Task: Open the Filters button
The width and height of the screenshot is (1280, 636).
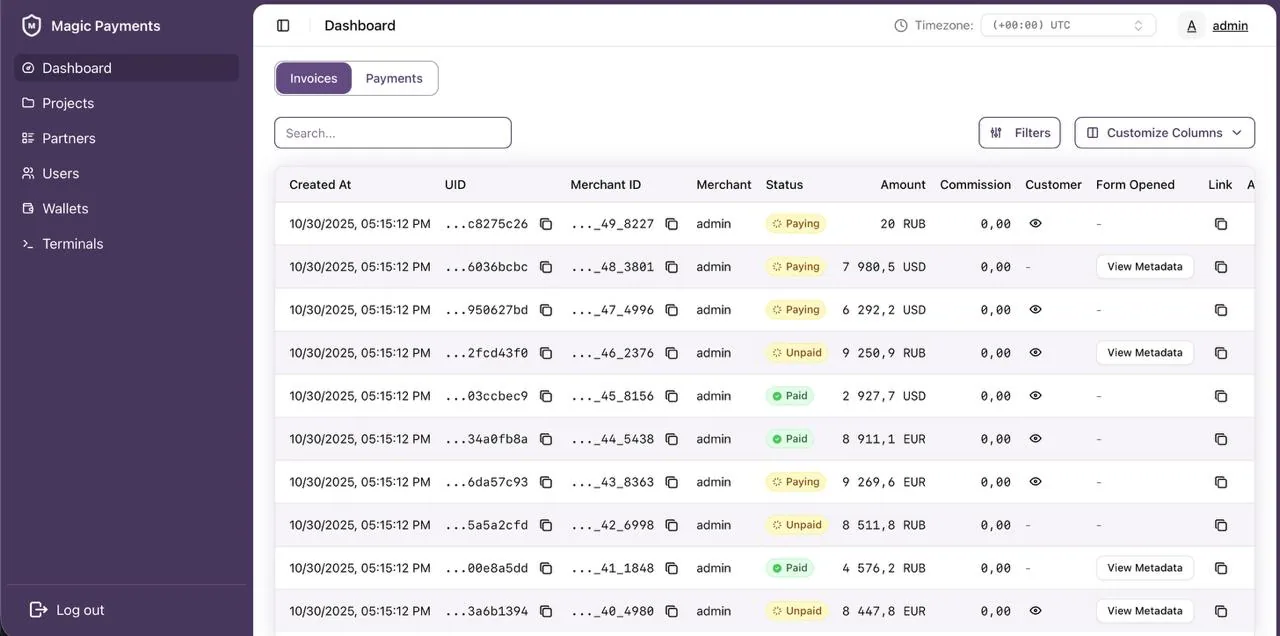Action: [x=1020, y=133]
